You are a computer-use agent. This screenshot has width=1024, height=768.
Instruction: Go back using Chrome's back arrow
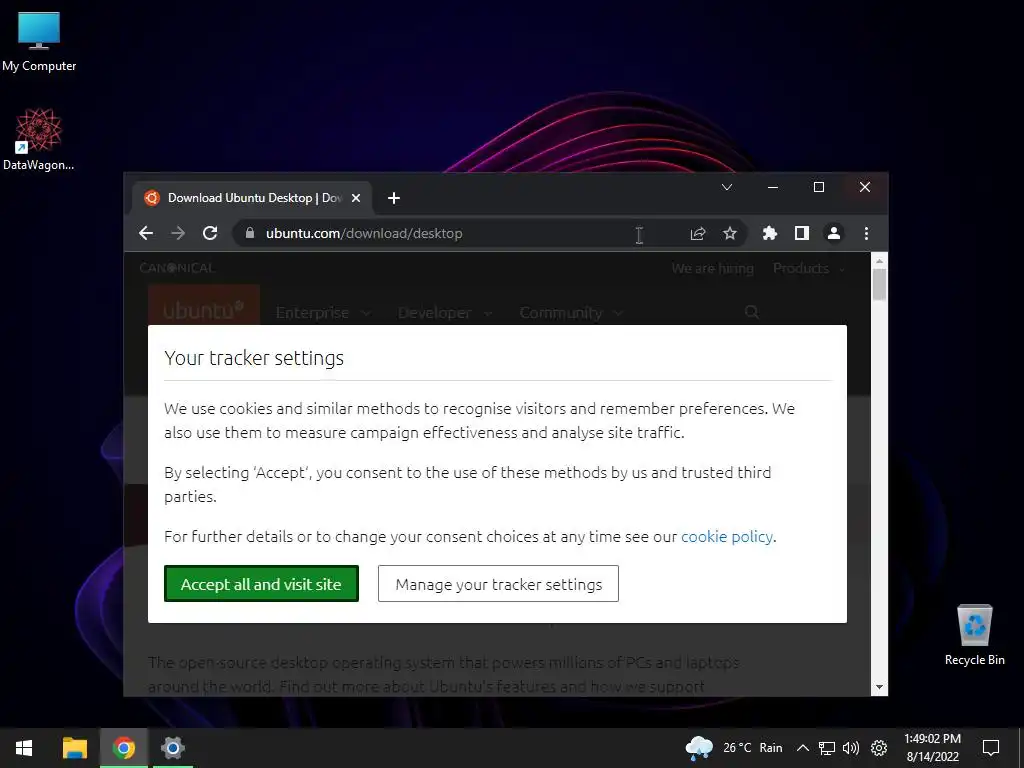point(146,233)
